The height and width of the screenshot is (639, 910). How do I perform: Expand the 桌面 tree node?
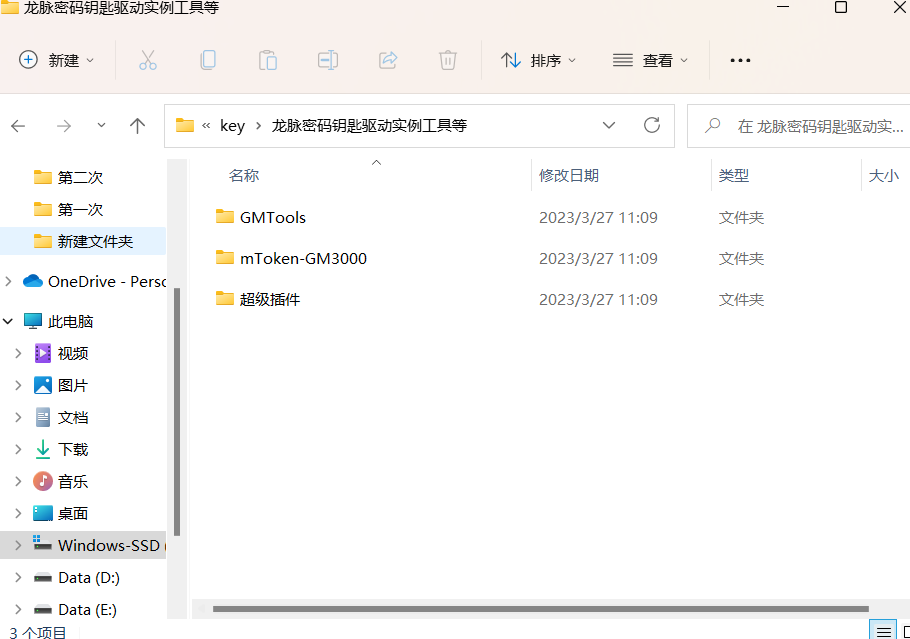coord(18,514)
